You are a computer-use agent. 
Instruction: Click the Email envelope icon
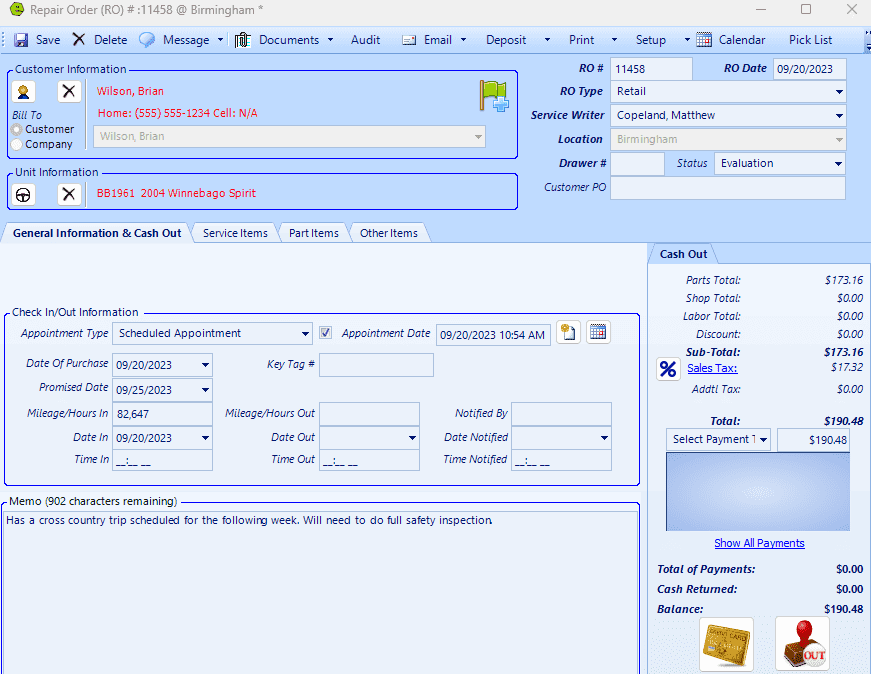click(x=409, y=40)
